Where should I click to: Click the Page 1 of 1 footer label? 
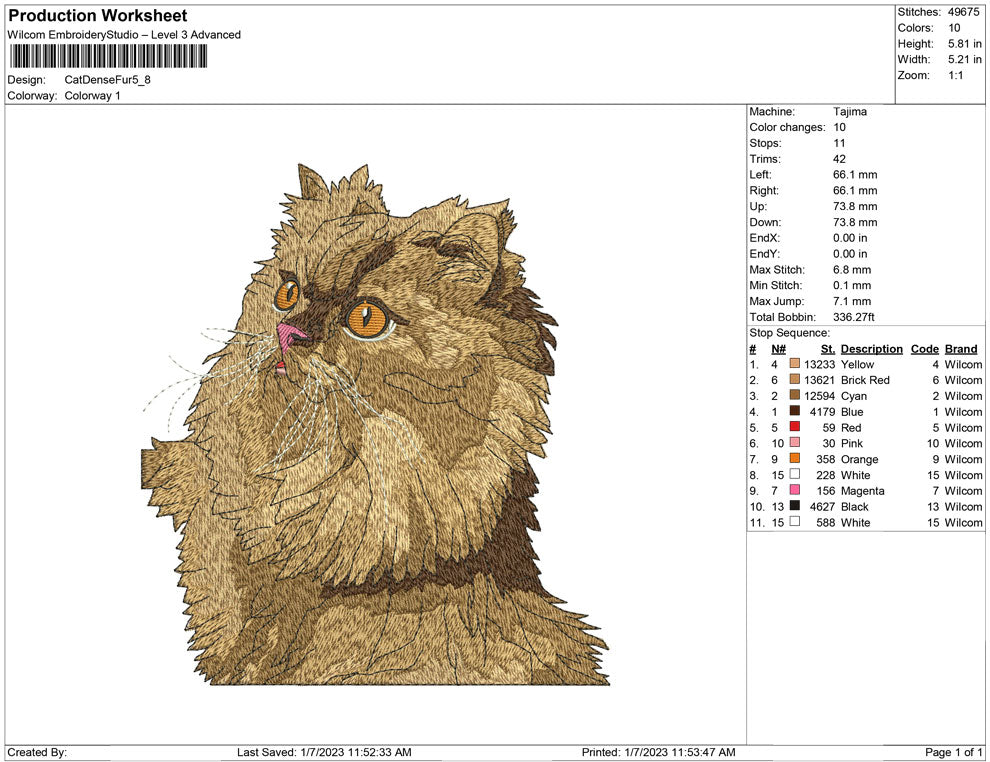click(953, 752)
